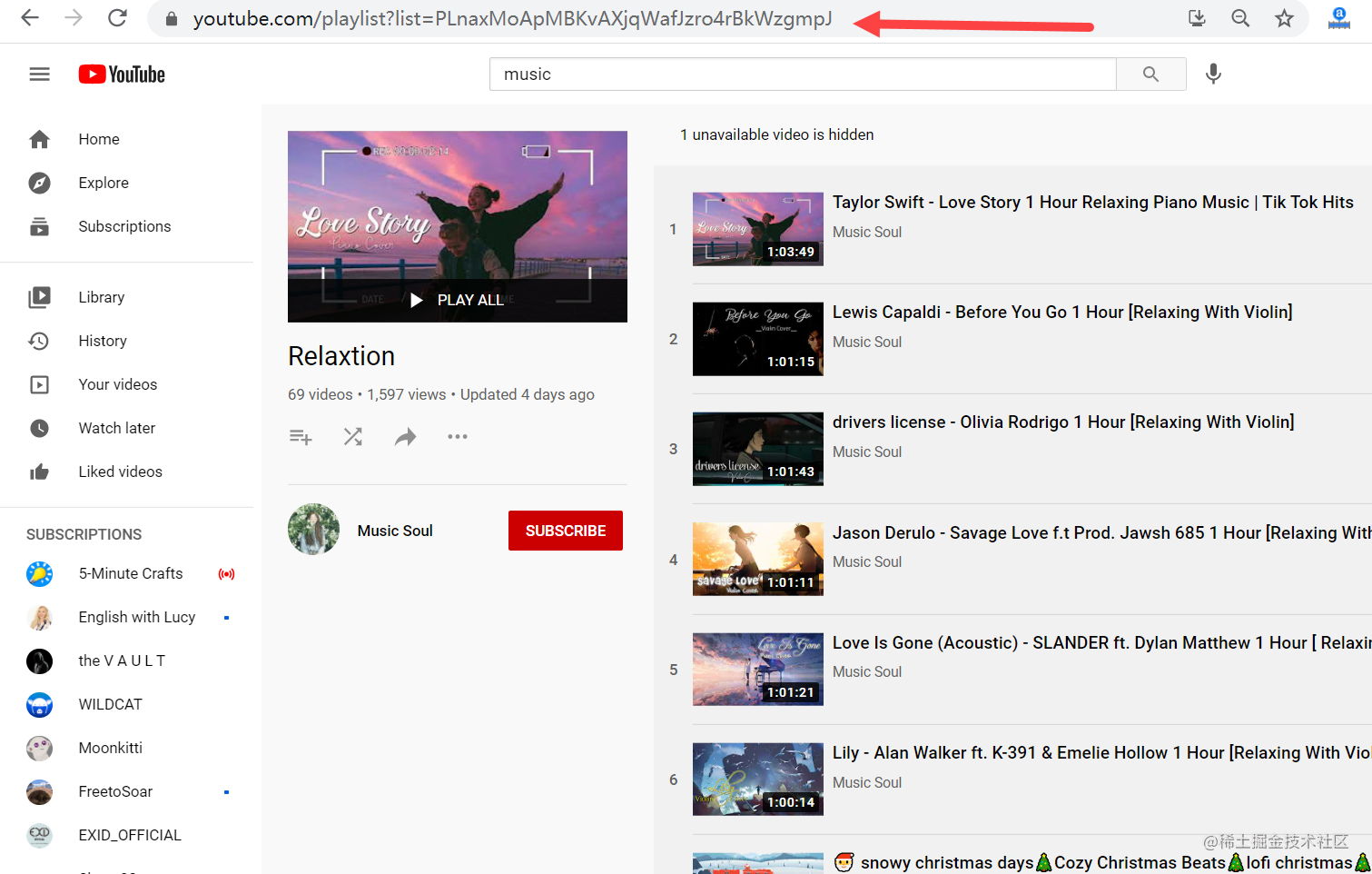1372x874 pixels.
Task: Click 'snowy christmas days' video title
Action: click(1101, 863)
